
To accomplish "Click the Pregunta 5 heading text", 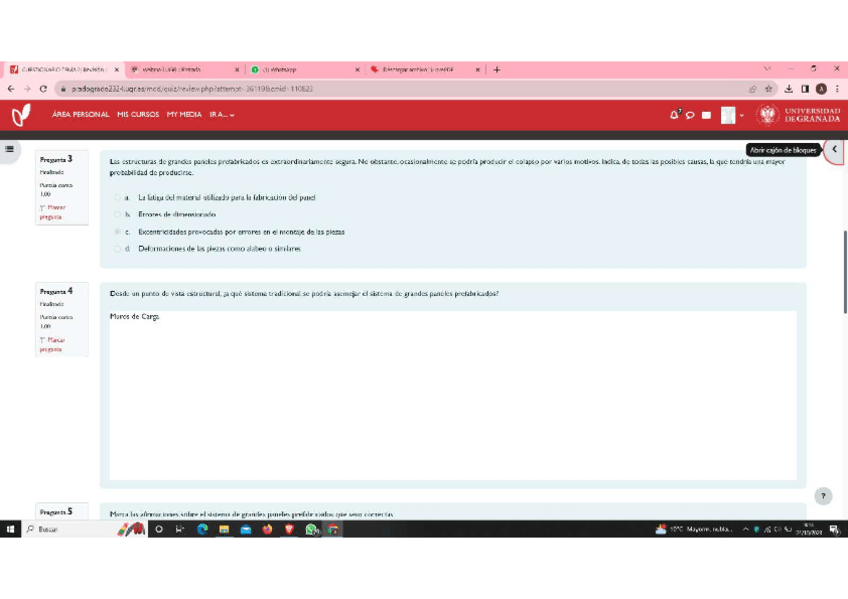I will coord(56,511).
